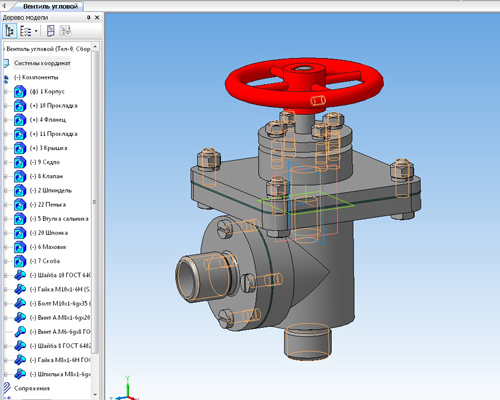Select the Шайба 10 ГОСТ row
This screenshot has height=400, width=500.
[x=60, y=275]
